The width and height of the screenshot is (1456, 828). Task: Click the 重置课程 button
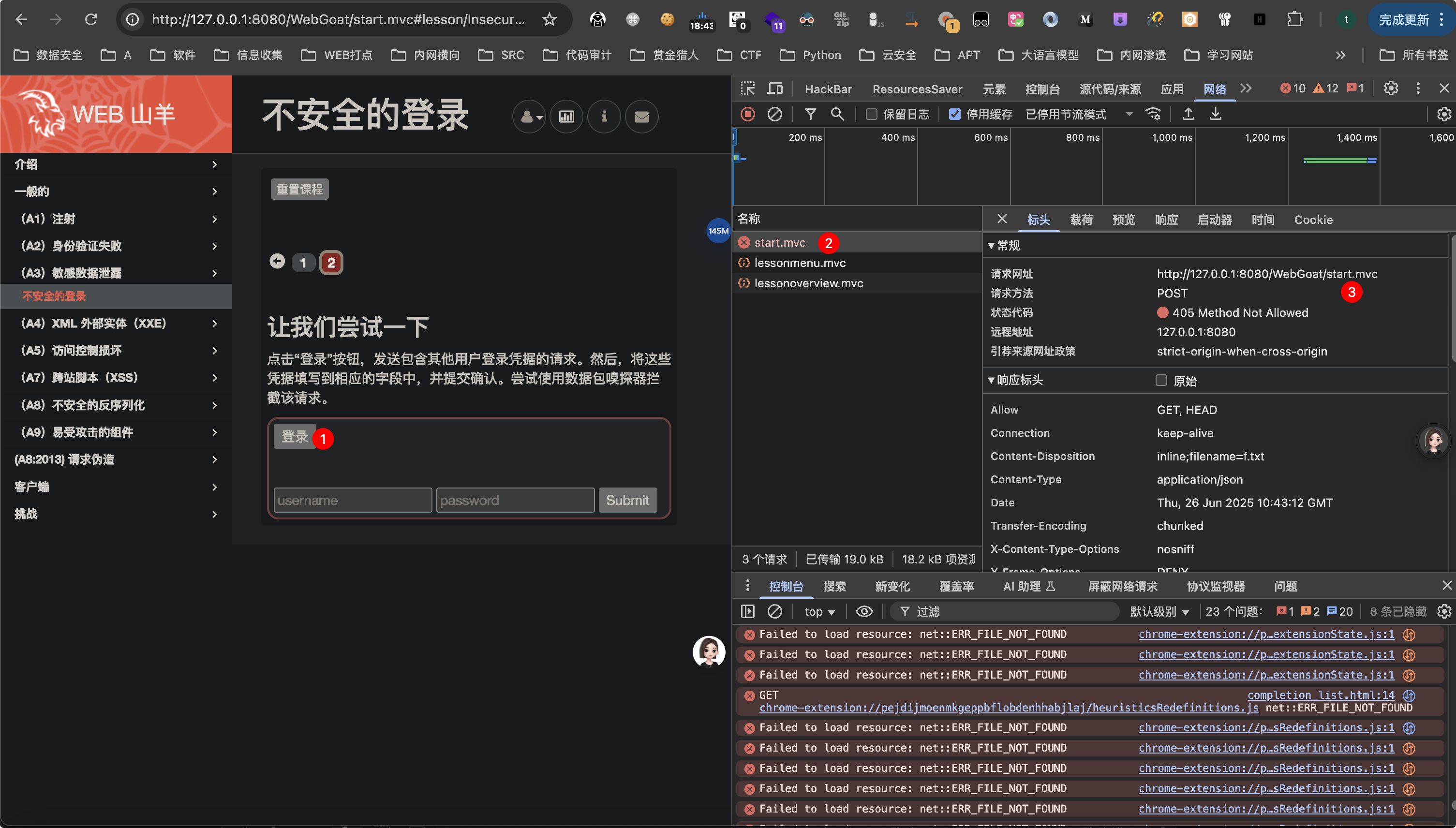pos(300,190)
